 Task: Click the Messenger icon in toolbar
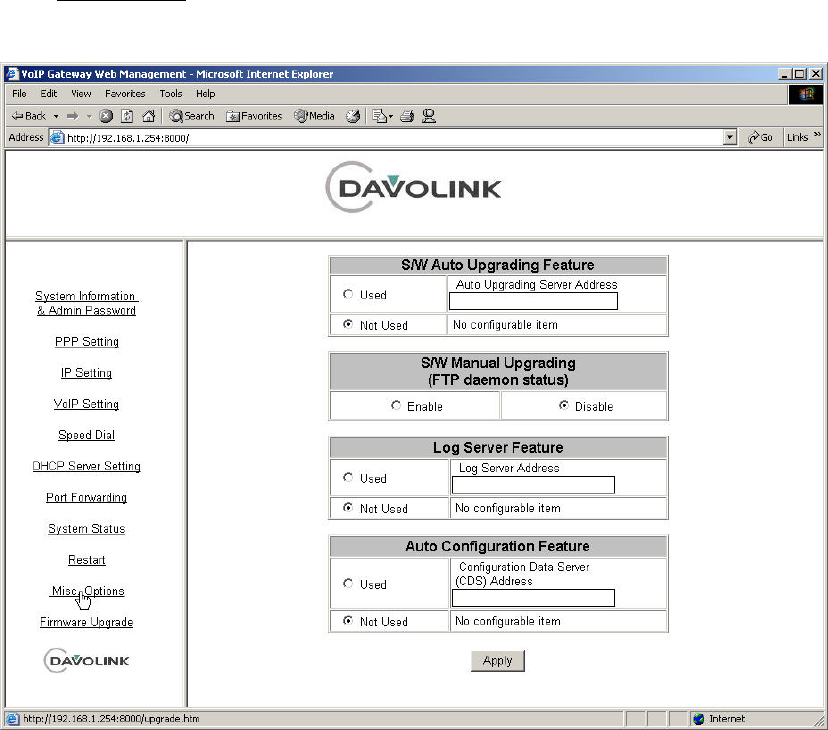point(429,116)
